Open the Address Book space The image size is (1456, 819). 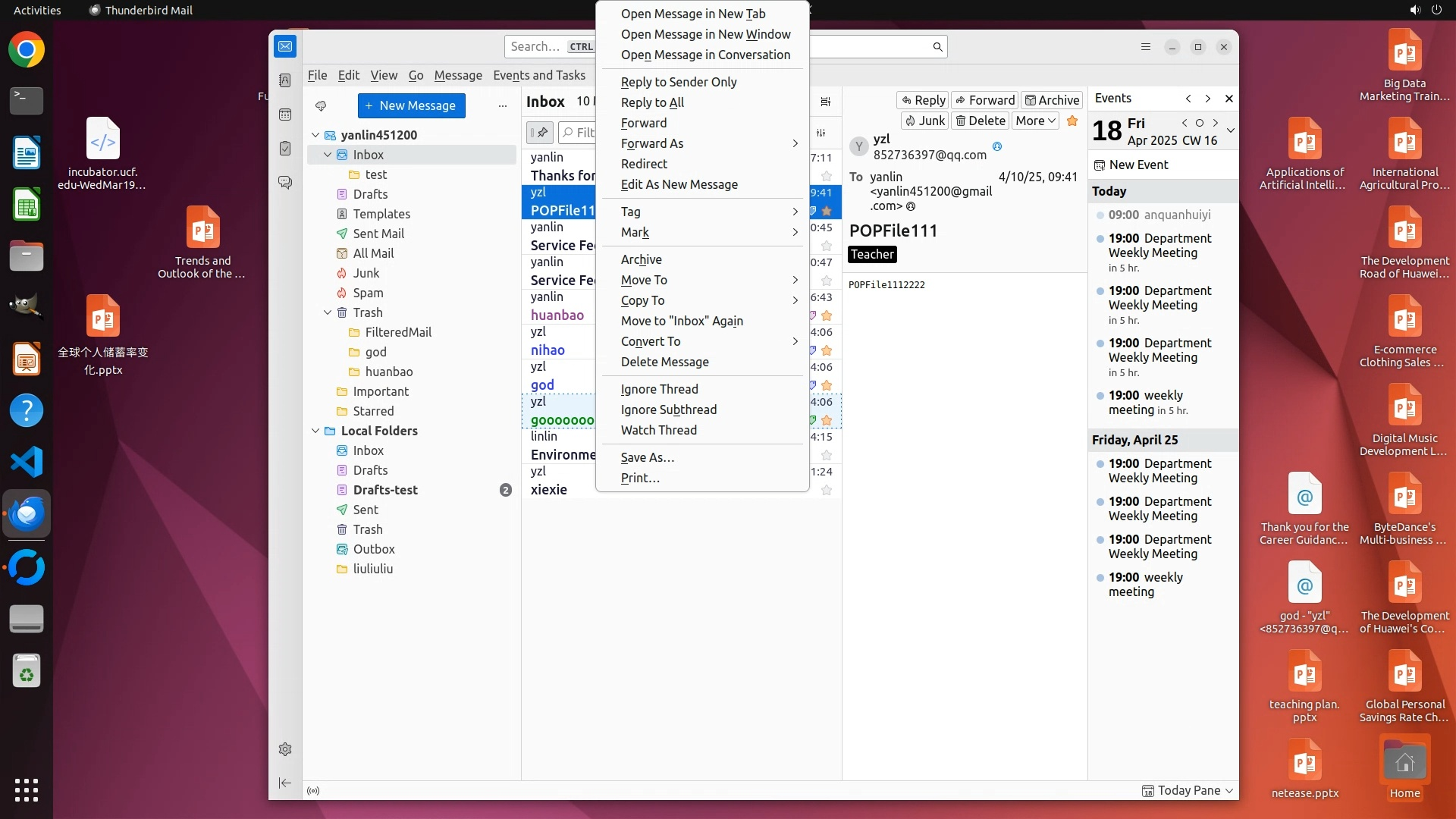pos(285,80)
